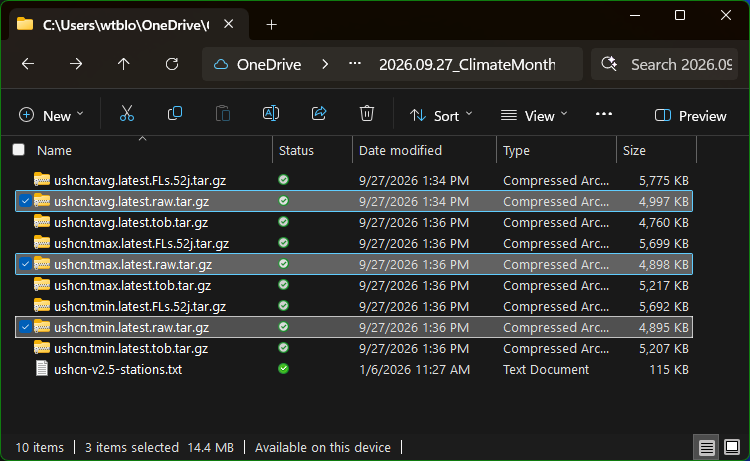Viewport: 750px width, 461px height.
Task: Uncheck the ushcn.tmin.latest.raw.tar.gz checkbox
Action: click(25, 327)
